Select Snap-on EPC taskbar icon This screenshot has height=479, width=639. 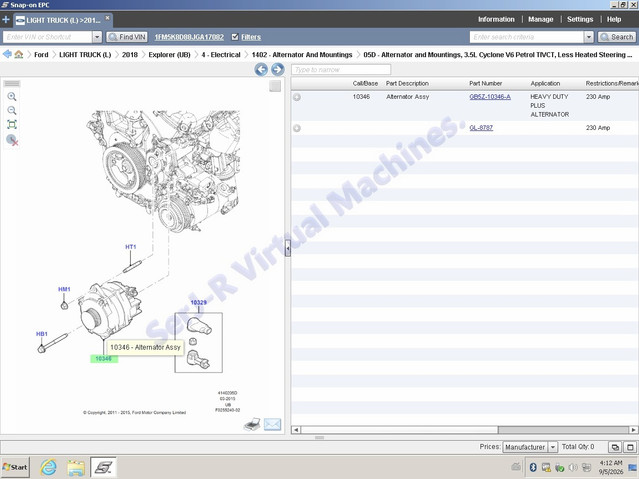click(103, 467)
